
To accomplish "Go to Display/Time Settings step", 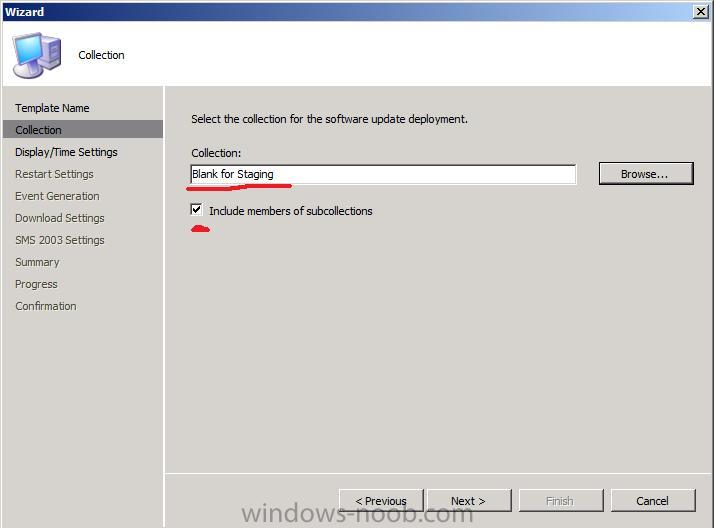I will pos(66,152).
